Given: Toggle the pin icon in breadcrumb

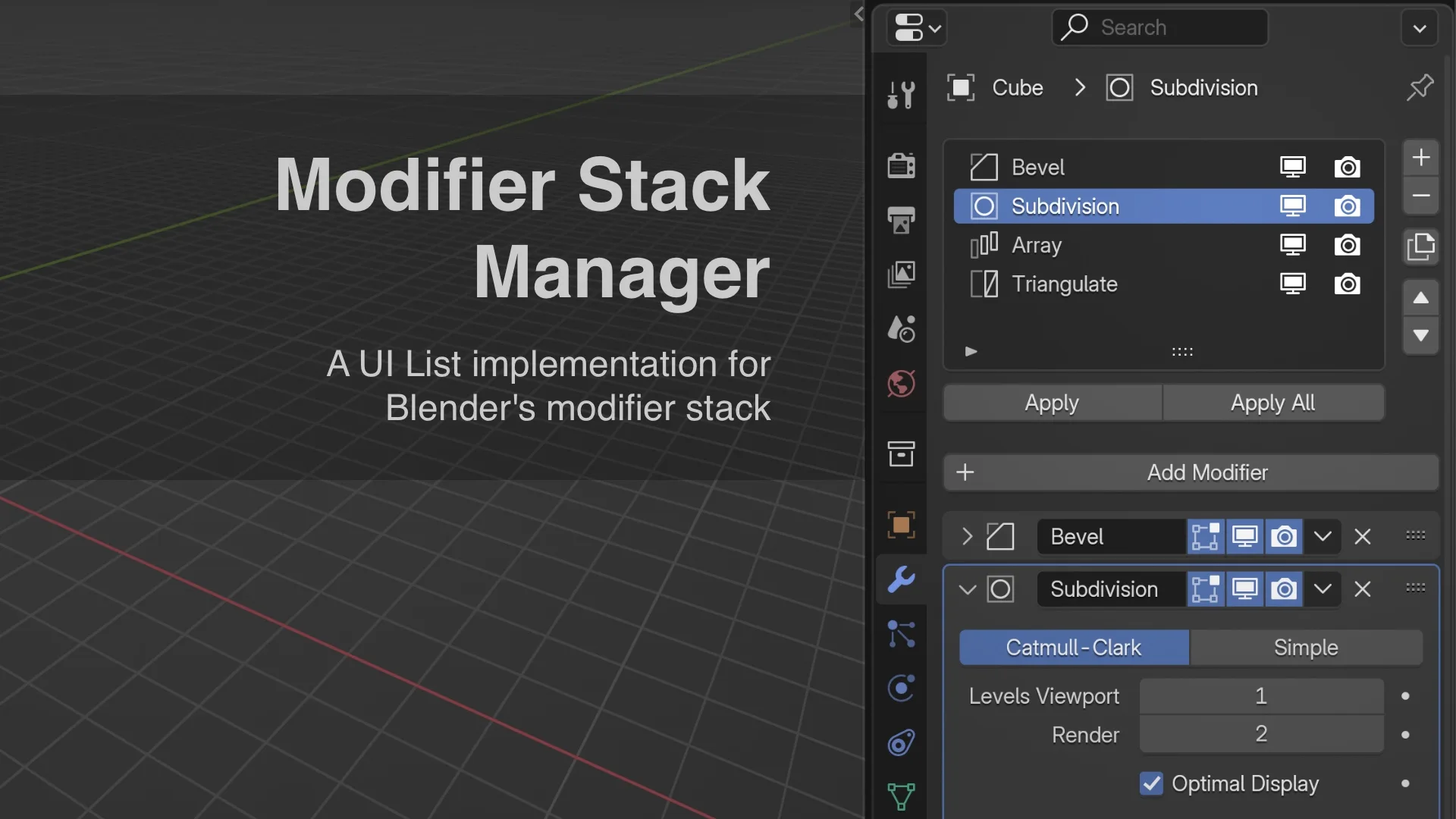Looking at the screenshot, I should 1420,87.
